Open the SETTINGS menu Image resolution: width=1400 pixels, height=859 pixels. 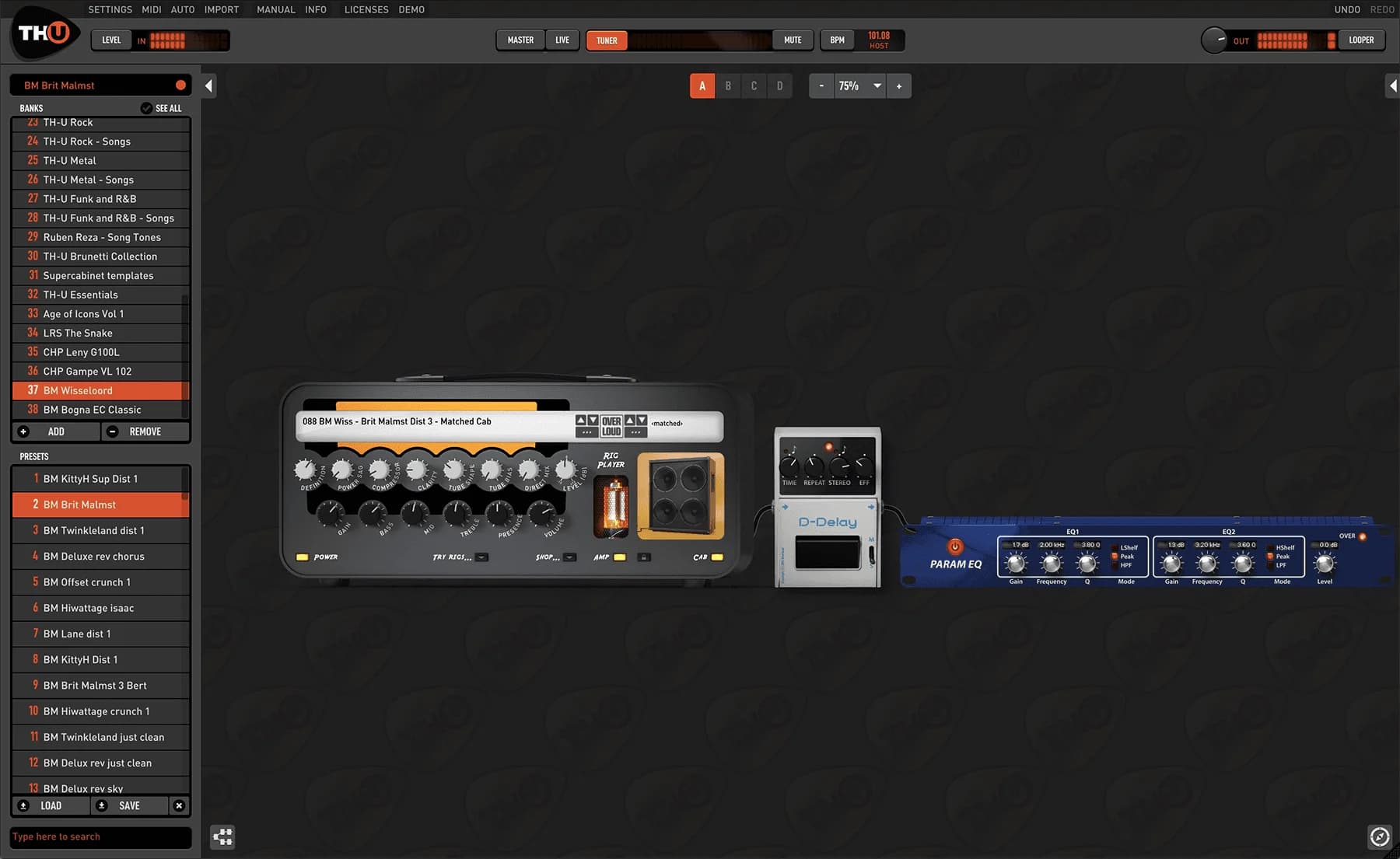pyautogui.click(x=110, y=9)
